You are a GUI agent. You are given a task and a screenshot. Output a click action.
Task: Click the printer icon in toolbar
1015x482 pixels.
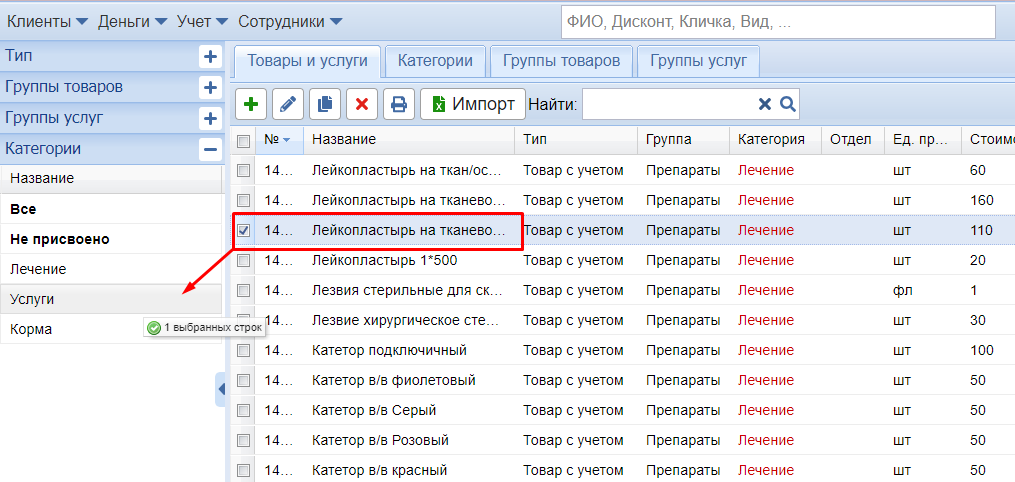click(399, 104)
